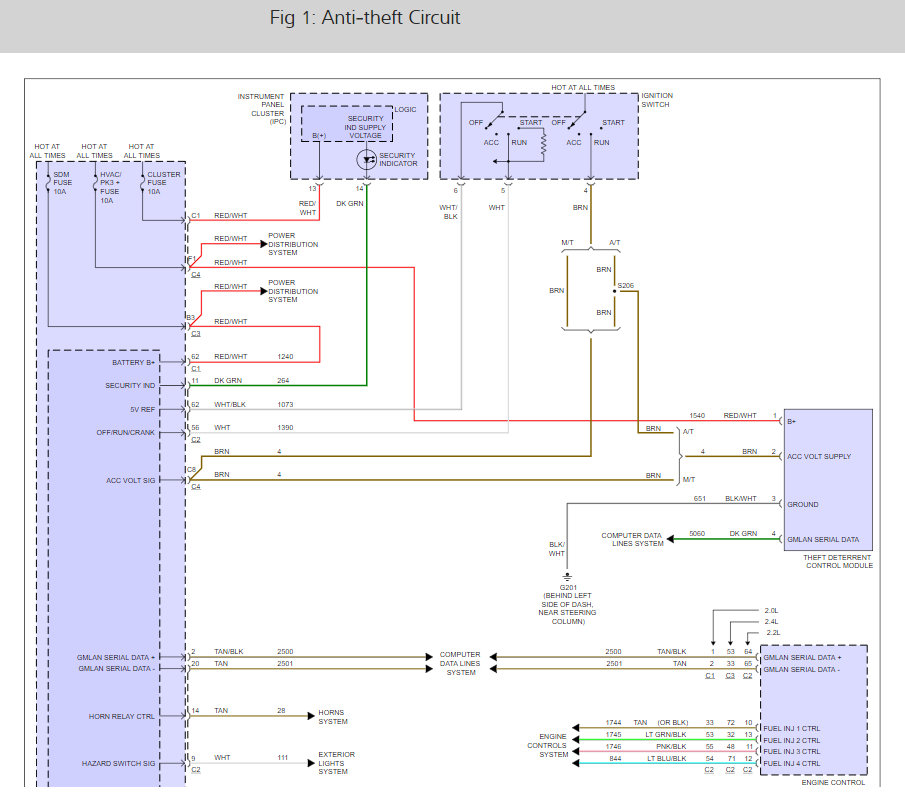Click circuit number '264'
This screenshot has height=804, width=905.
coord(283,380)
